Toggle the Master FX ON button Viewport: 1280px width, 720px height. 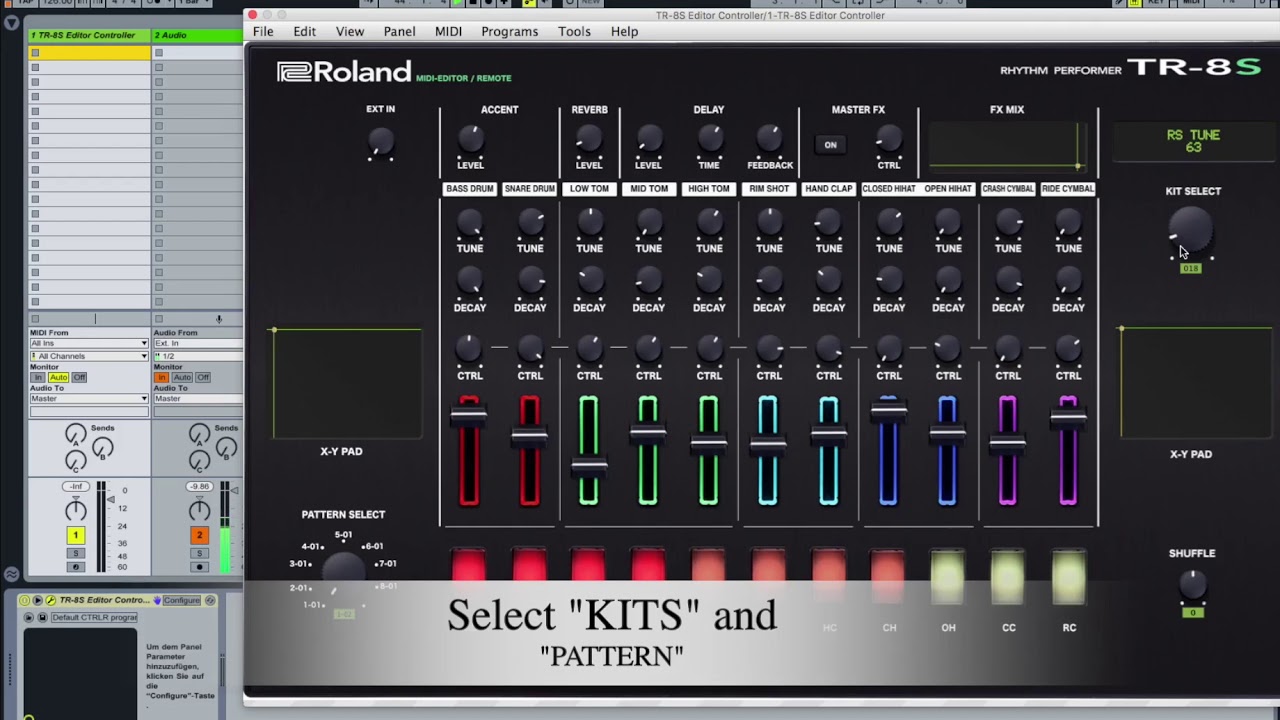pos(830,145)
